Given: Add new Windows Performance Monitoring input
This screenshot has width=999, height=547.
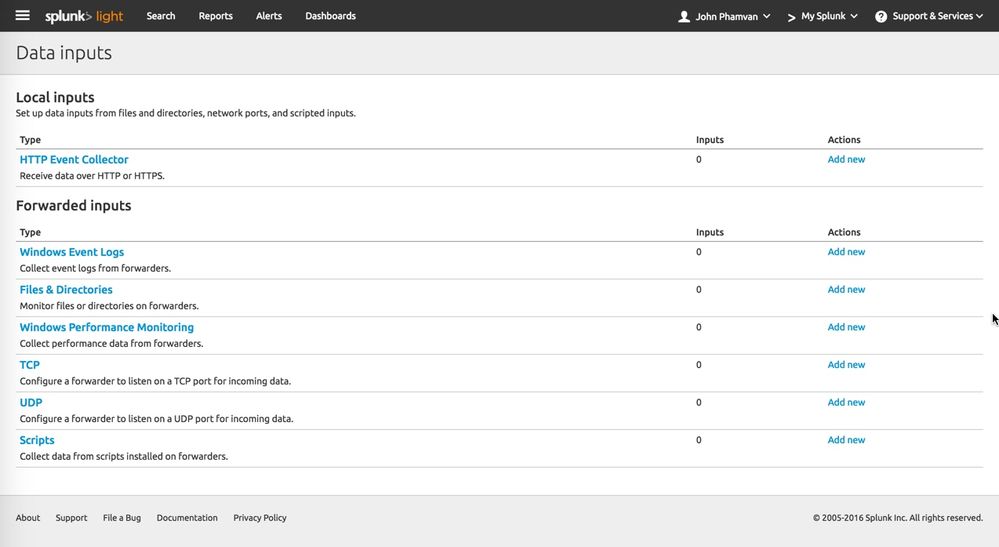Looking at the screenshot, I should pos(846,327).
